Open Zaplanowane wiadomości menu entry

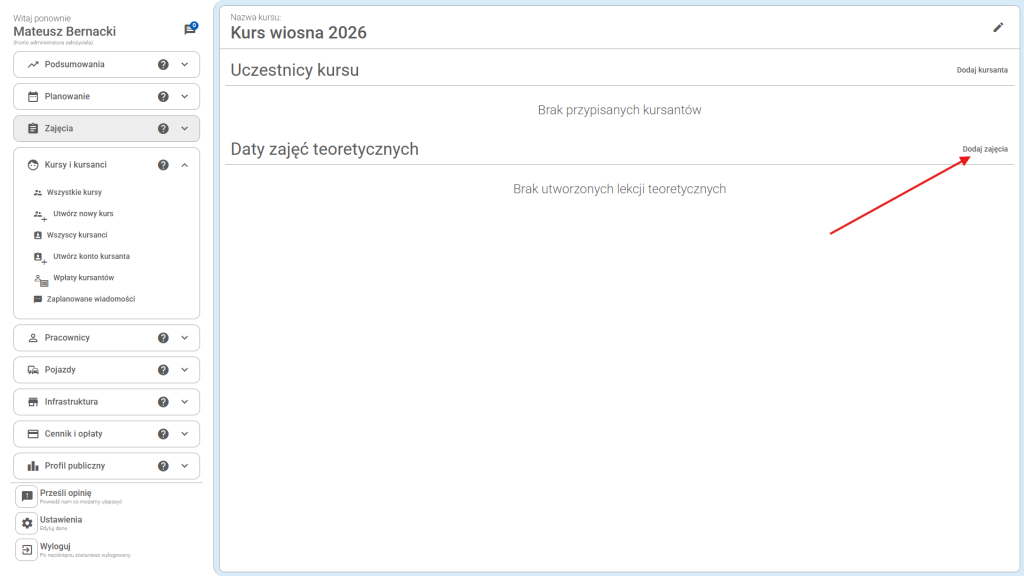click(x=90, y=299)
